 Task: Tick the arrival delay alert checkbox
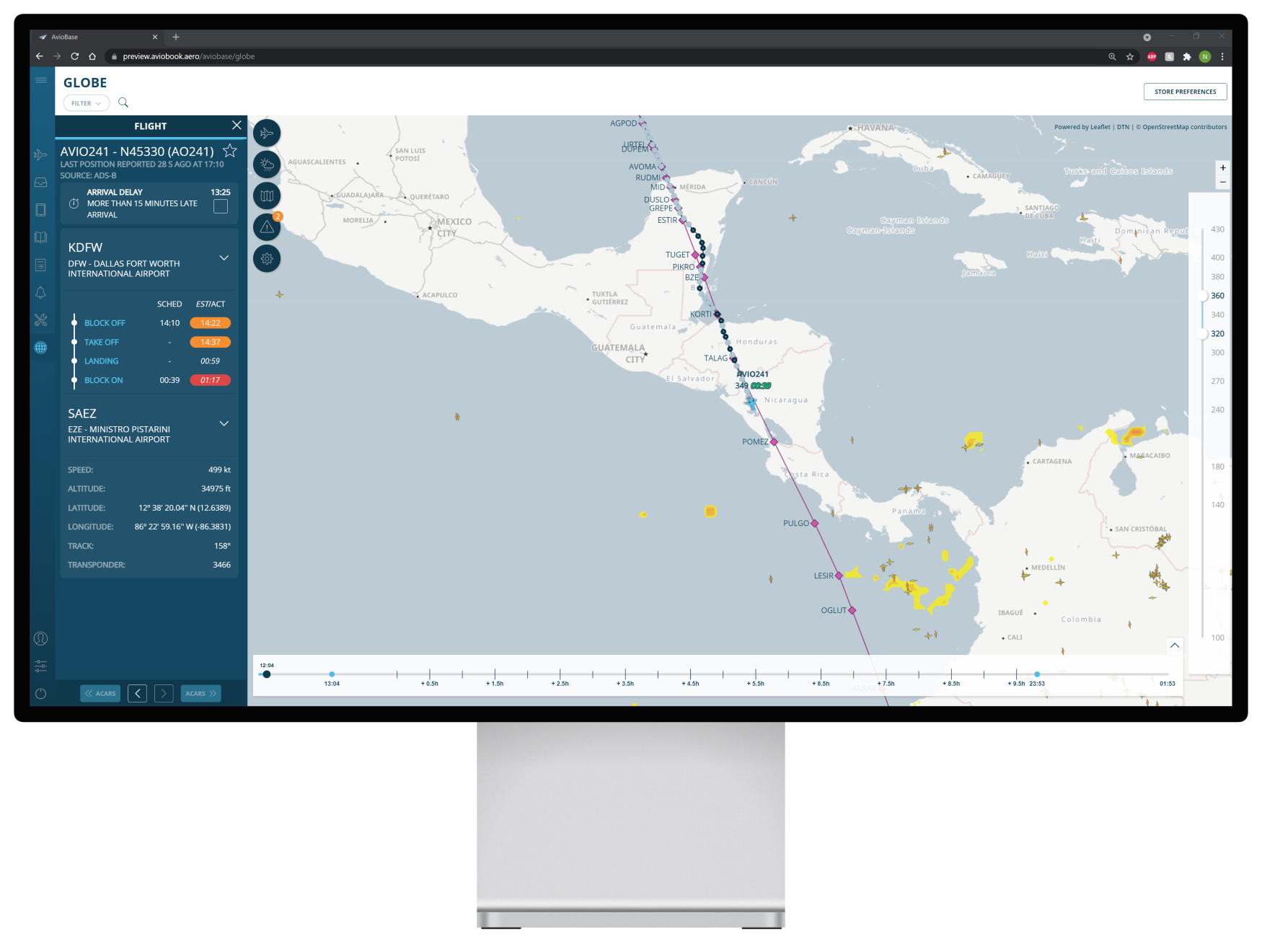point(221,206)
